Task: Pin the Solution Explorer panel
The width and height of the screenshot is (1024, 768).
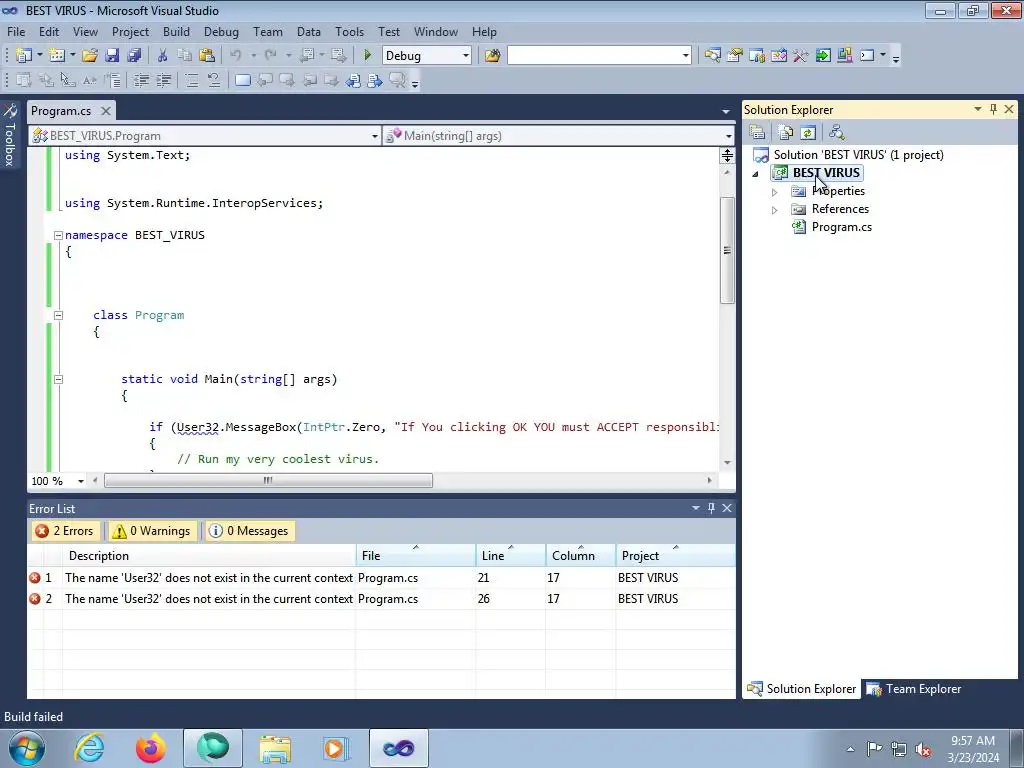Action: pyautogui.click(x=993, y=109)
